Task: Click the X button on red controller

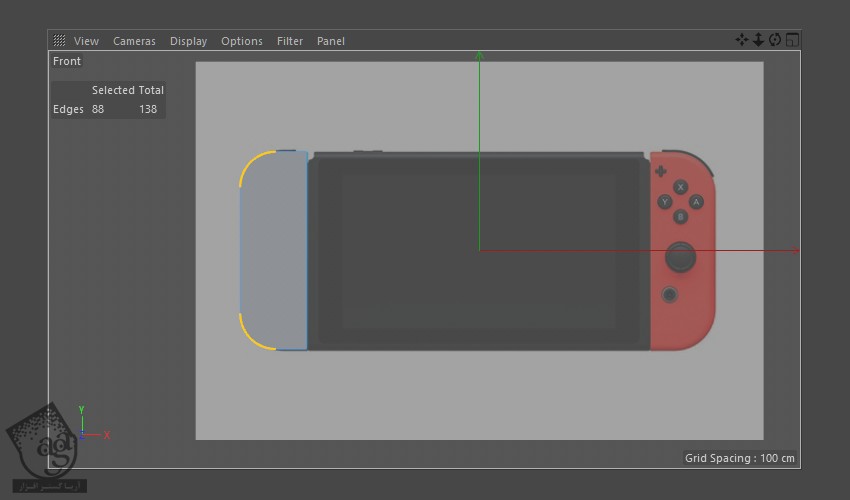Action: [680, 187]
